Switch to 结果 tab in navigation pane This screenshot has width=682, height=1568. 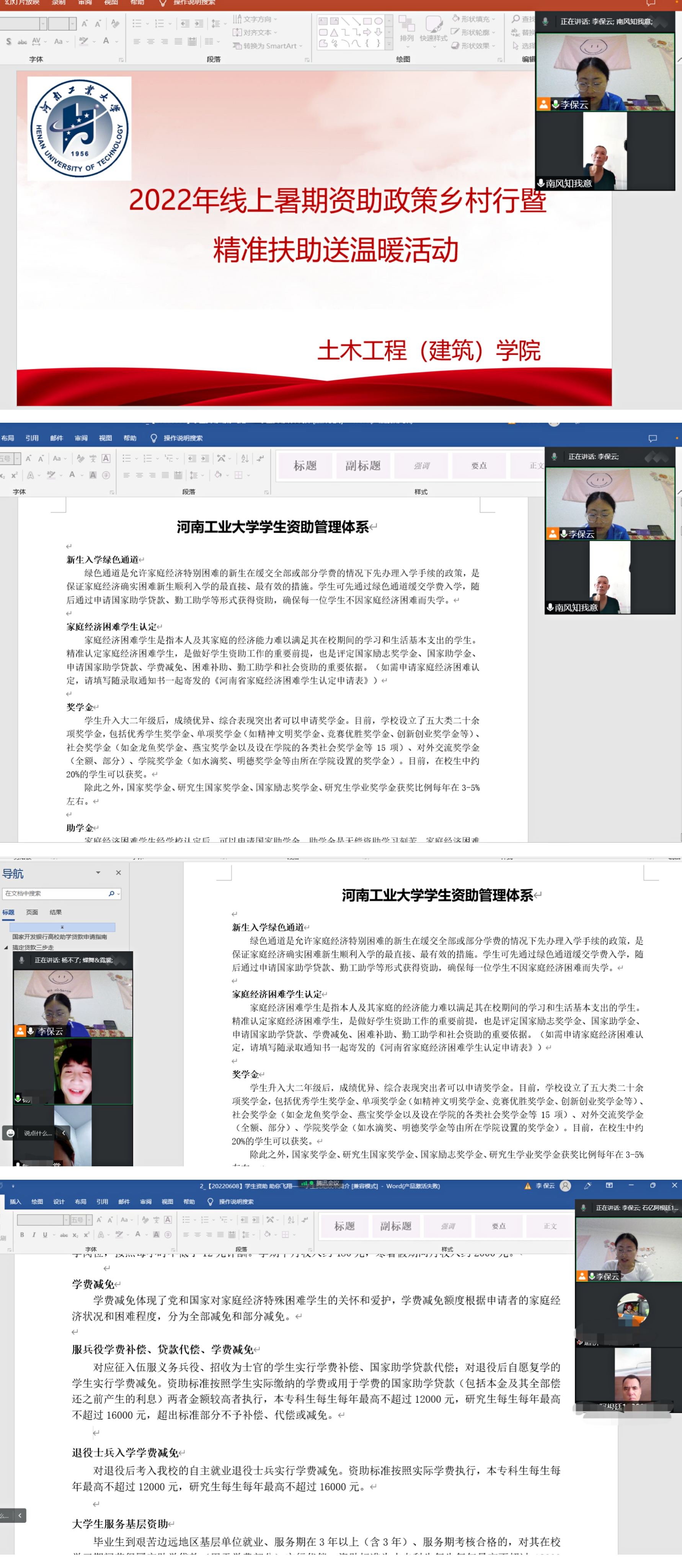pos(56,912)
